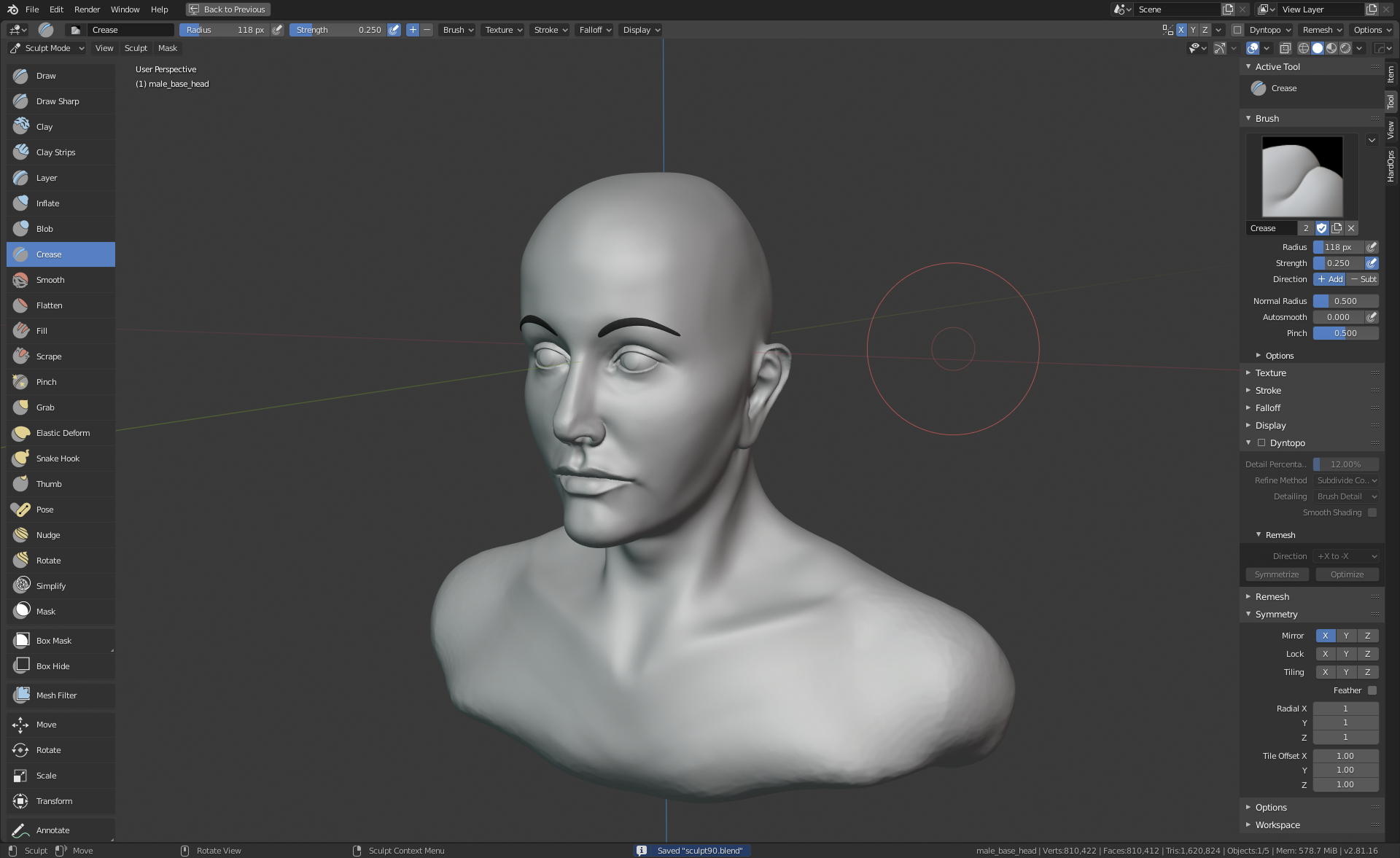
Task: Toggle Mirror Y symmetry button
Action: (1346, 636)
